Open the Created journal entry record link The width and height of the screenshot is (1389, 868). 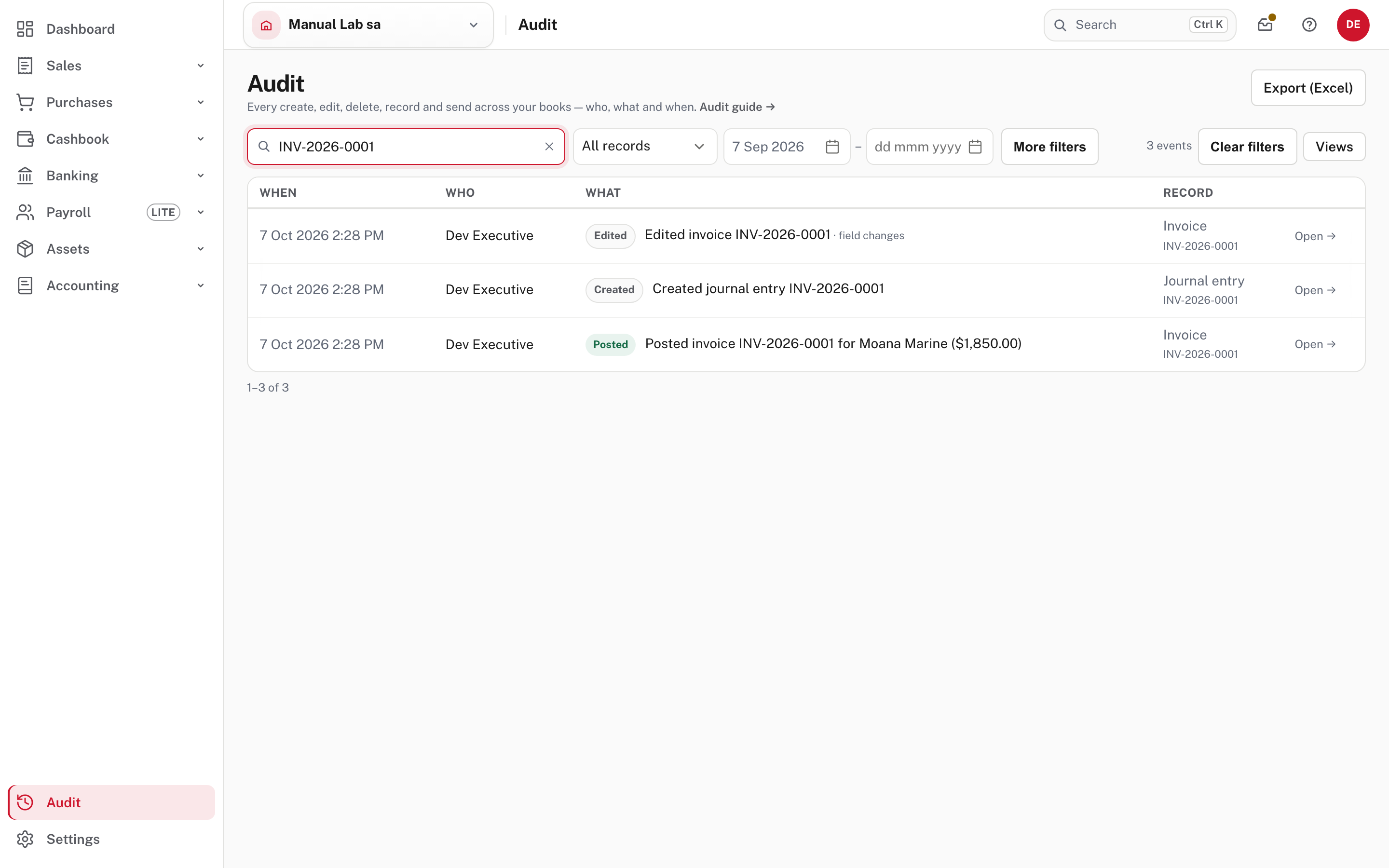point(1315,290)
